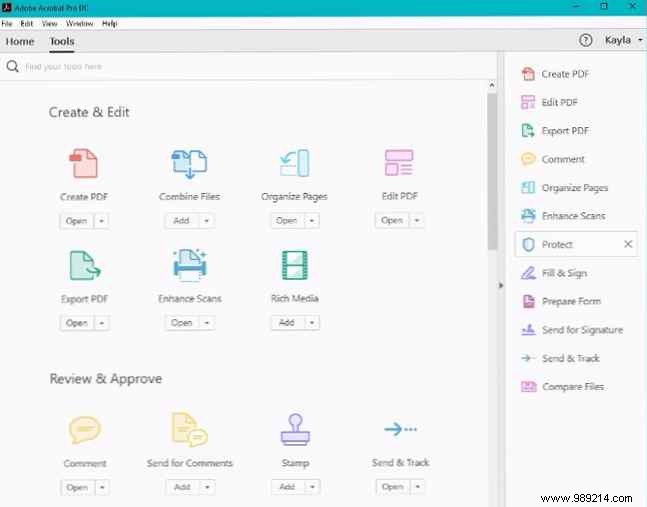This screenshot has height=507, width=647.
Task: Click Open button under Organize Pages
Action: click(x=287, y=221)
